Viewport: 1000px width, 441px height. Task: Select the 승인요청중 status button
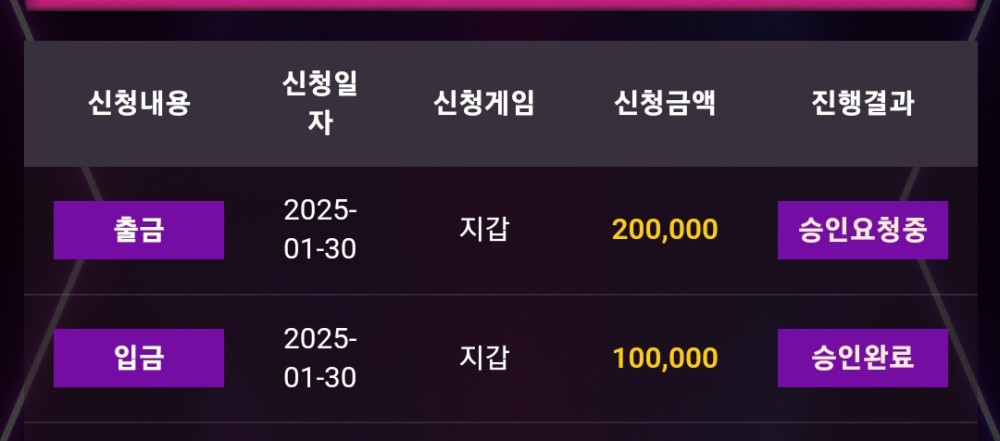(x=862, y=230)
